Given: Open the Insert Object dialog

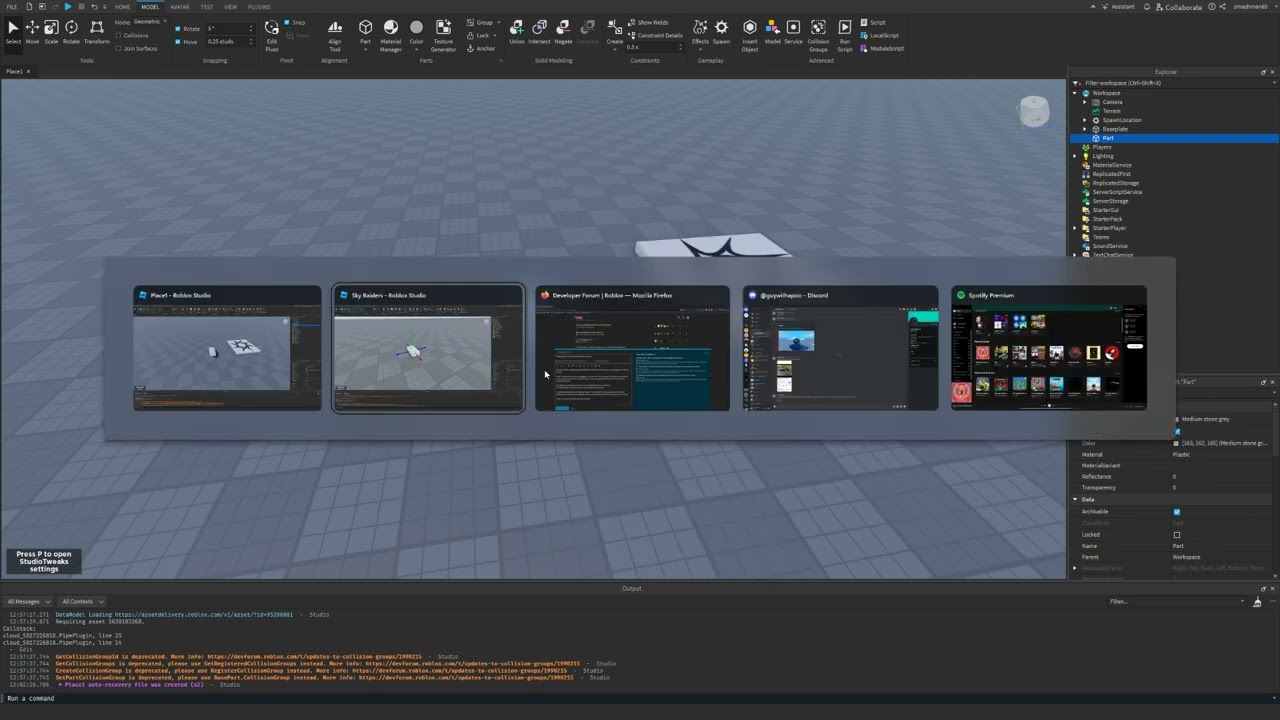Looking at the screenshot, I should coord(750,35).
